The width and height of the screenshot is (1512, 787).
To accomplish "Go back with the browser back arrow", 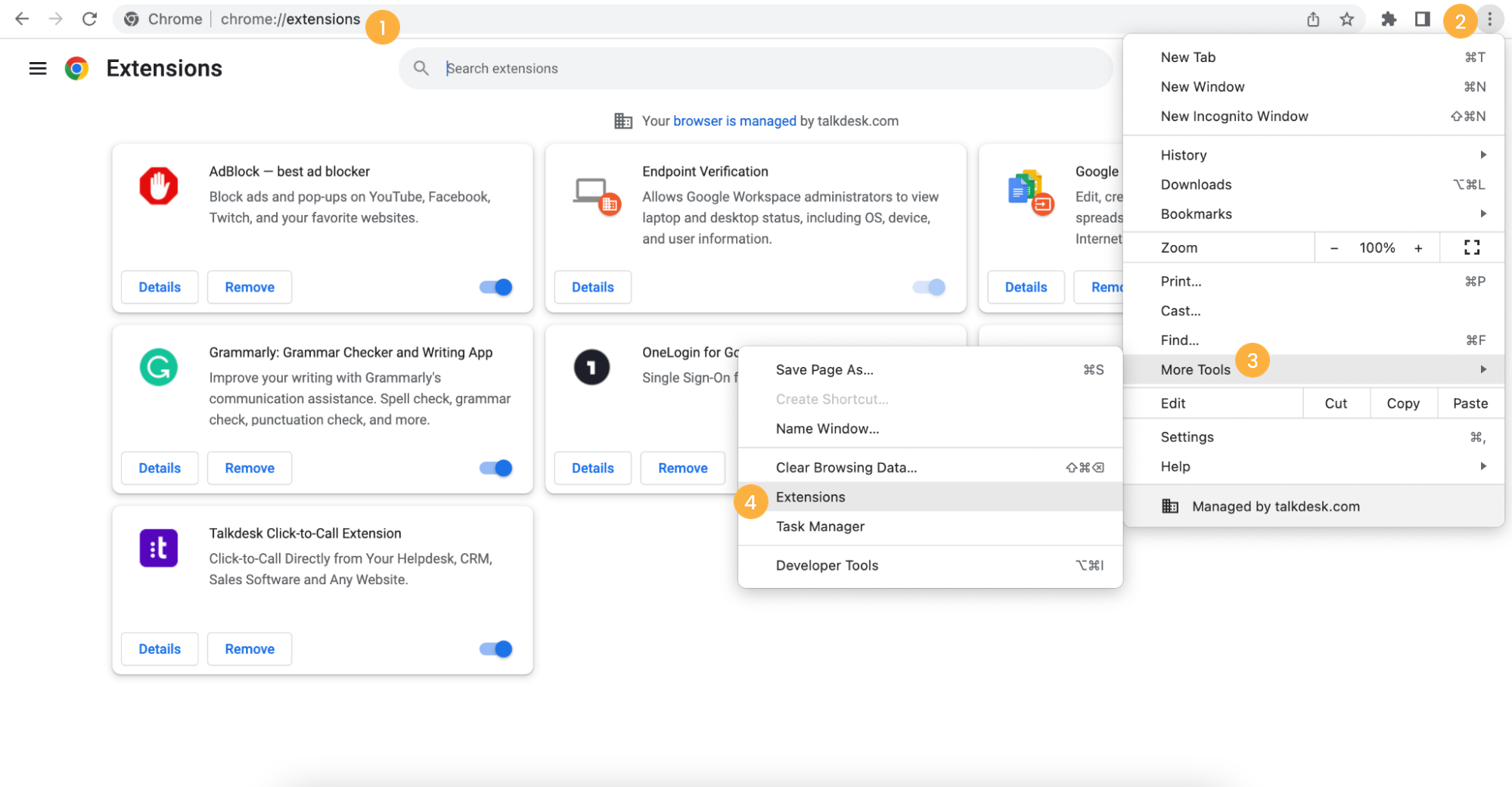I will [x=22, y=19].
